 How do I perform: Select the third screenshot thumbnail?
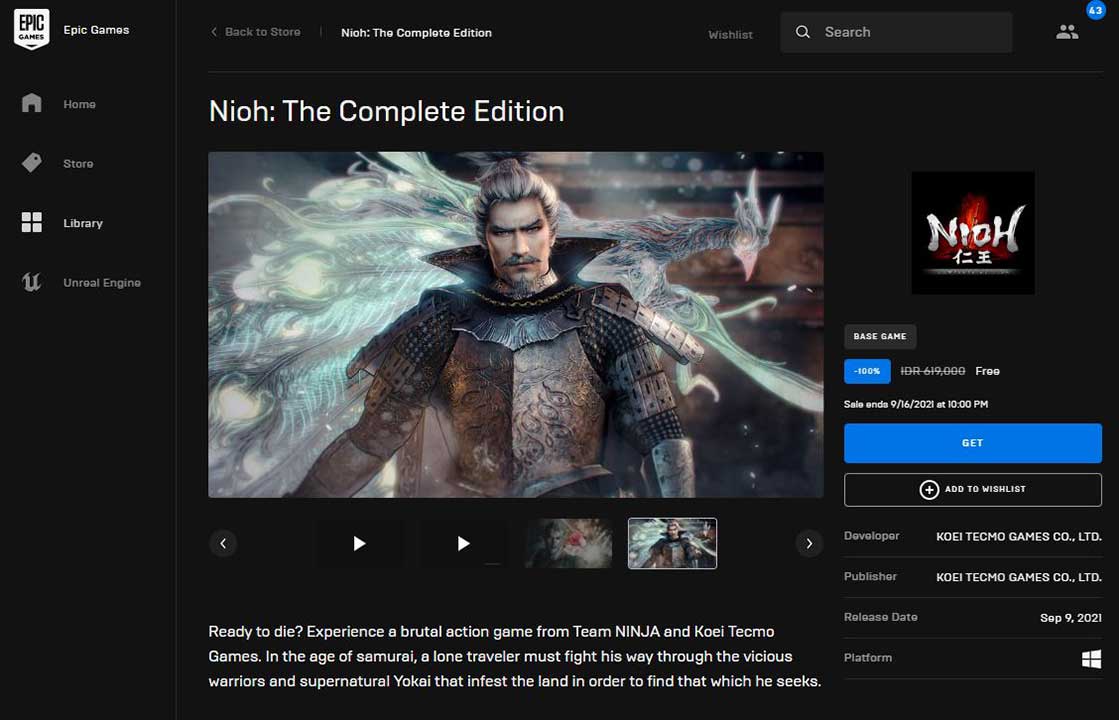coord(568,544)
